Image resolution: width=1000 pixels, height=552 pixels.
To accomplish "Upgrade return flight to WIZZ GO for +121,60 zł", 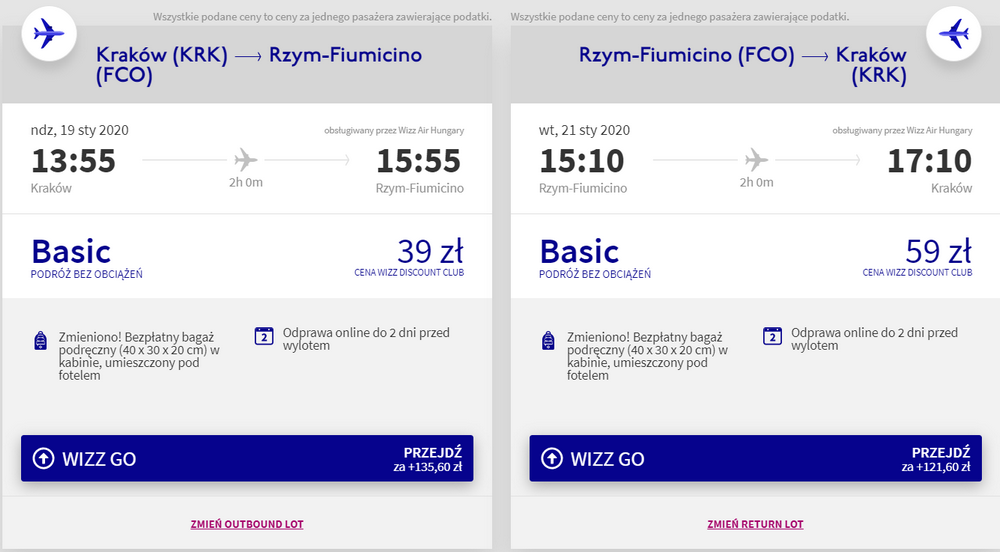I will point(755,458).
